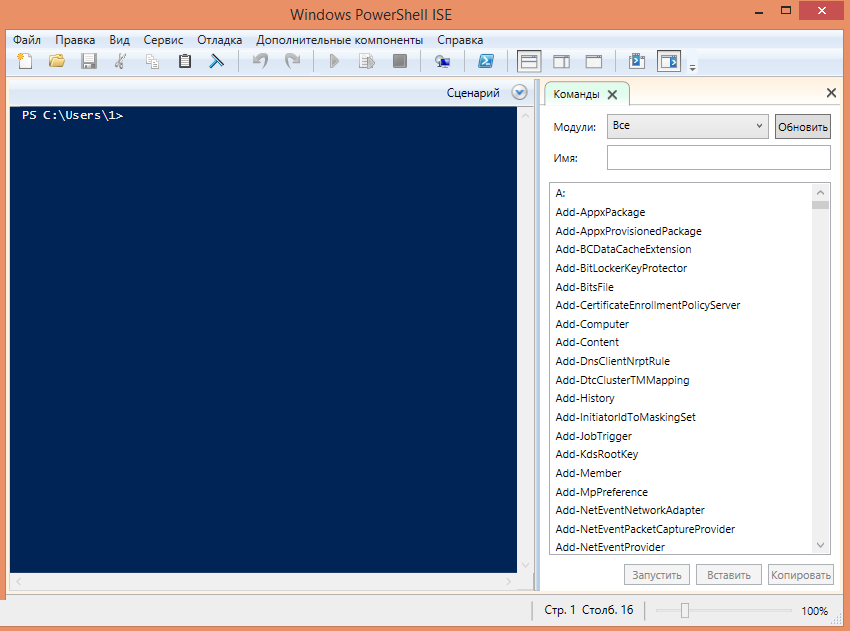
Task: Select Add-DtcClusterTMMapping command
Action: tap(622, 380)
